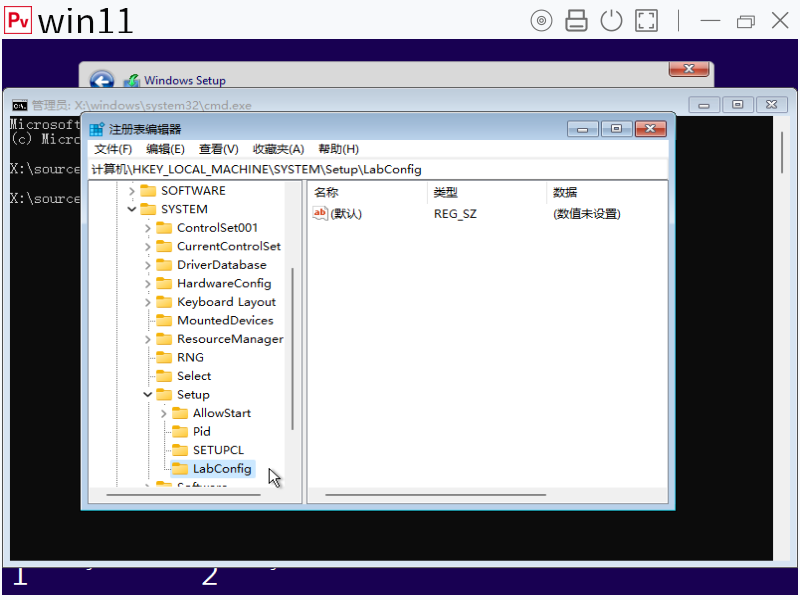Click the values pane horizontal scrollbar
800x600 pixels.
click(435, 495)
